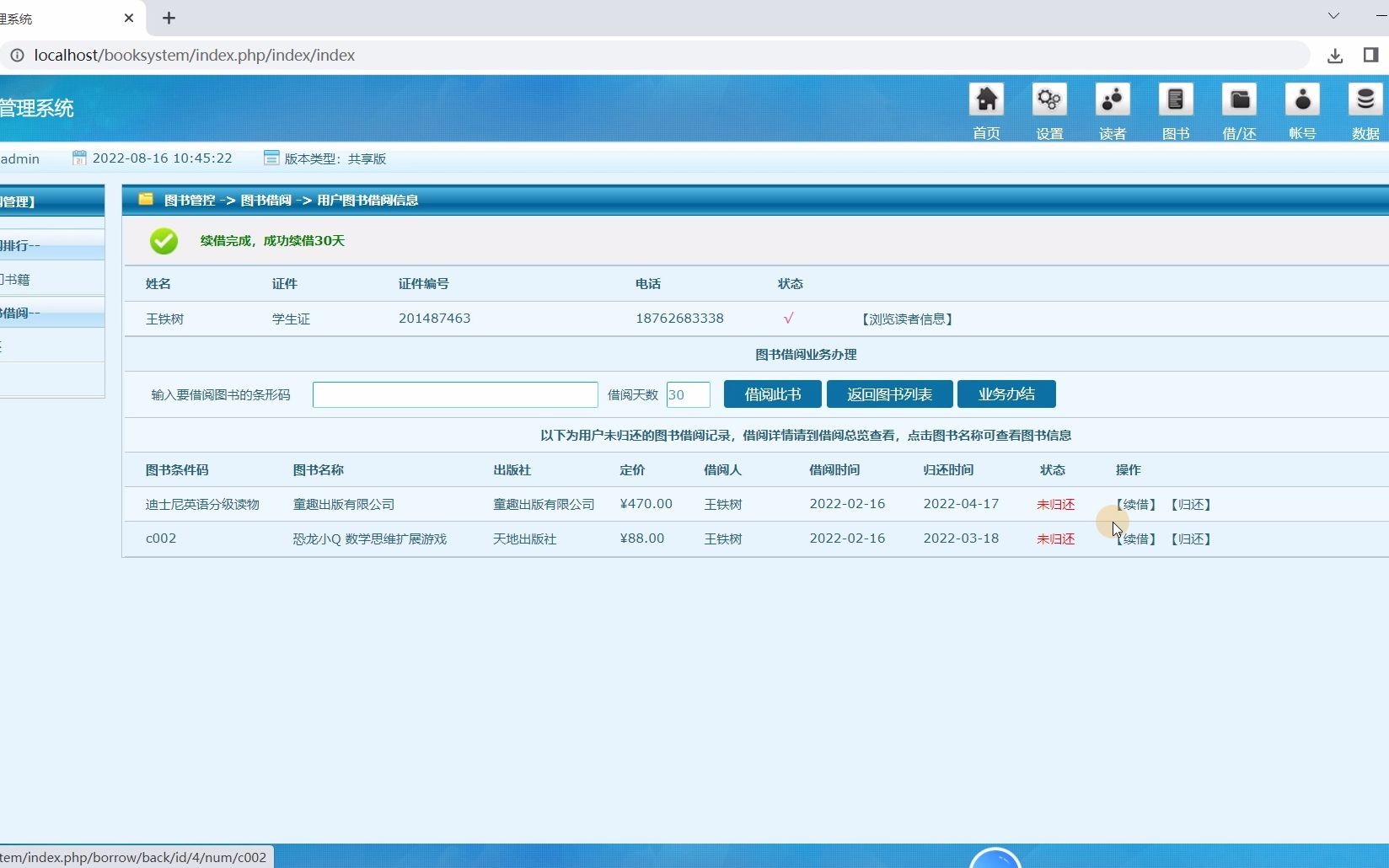Click the book barcode input field
Viewport: 1389px width, 868px height.
pyautogui.click(x=455, y=394)
